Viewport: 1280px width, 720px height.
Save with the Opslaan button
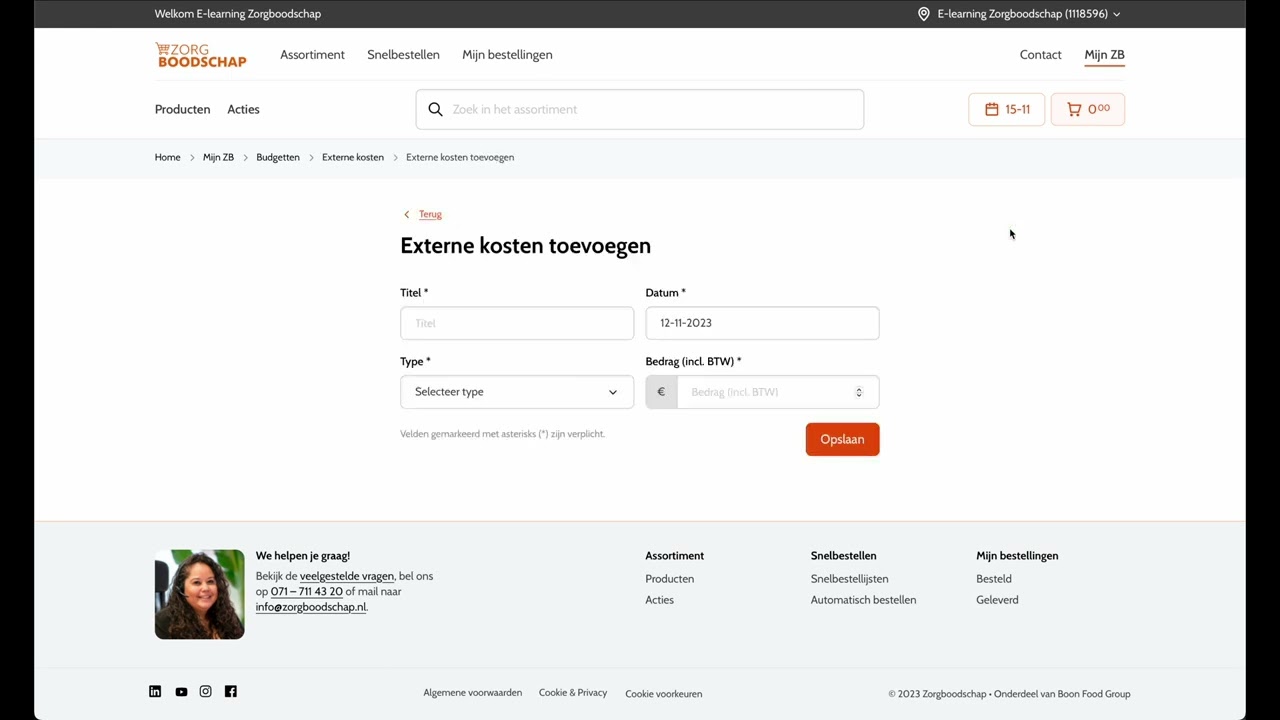tap(842, 439)
